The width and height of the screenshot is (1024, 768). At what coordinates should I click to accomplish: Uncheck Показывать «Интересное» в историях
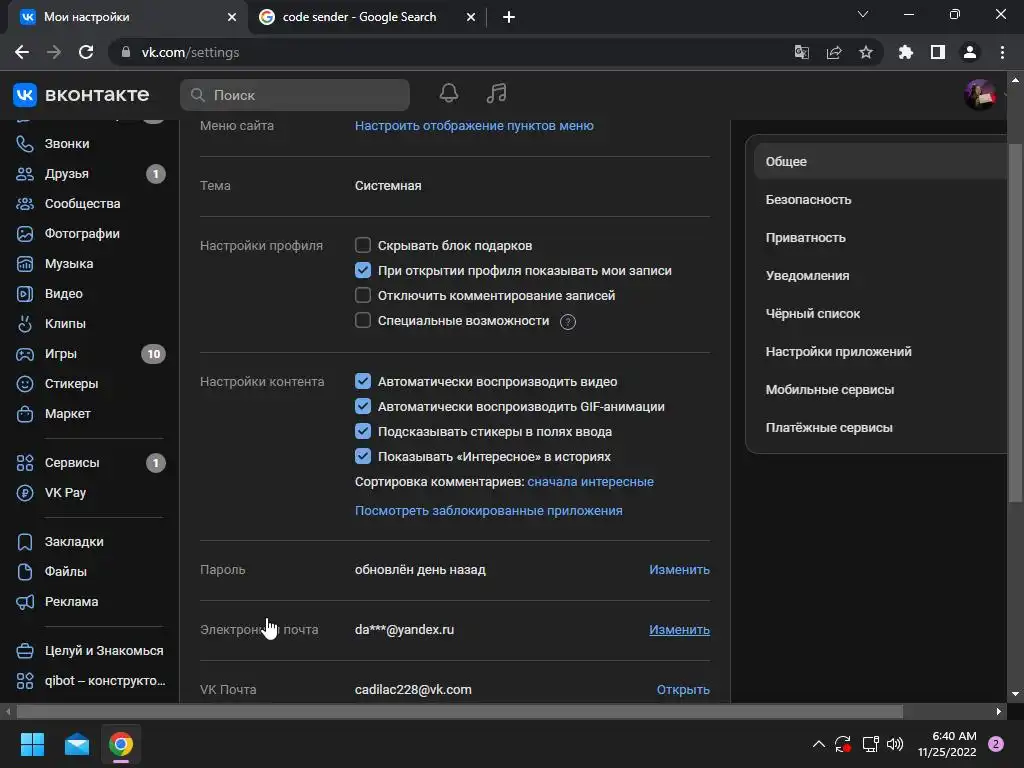click(x=362, y=456)
